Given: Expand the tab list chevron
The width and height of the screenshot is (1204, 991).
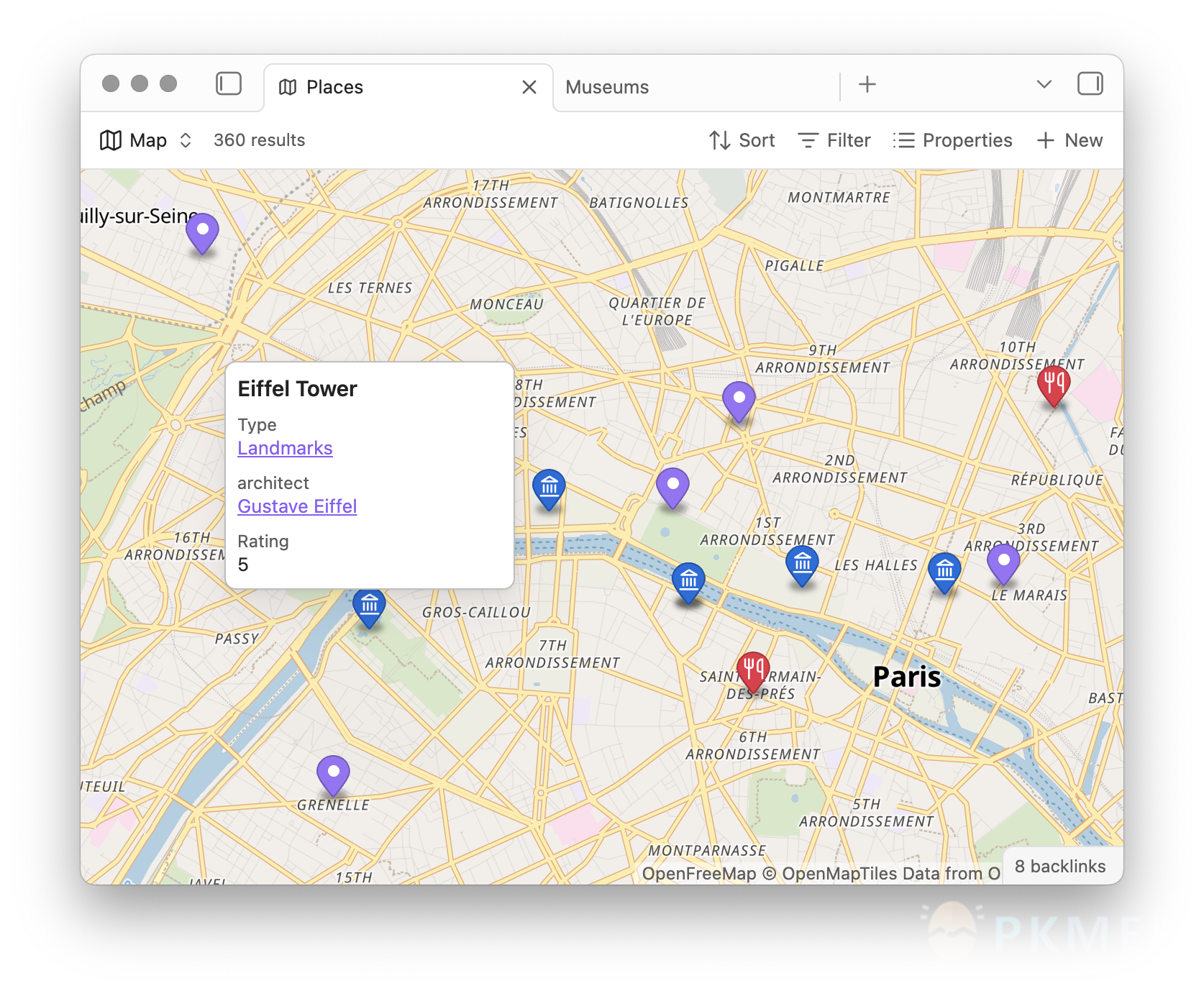Looking at the screenshot, I should point(1044,84).
